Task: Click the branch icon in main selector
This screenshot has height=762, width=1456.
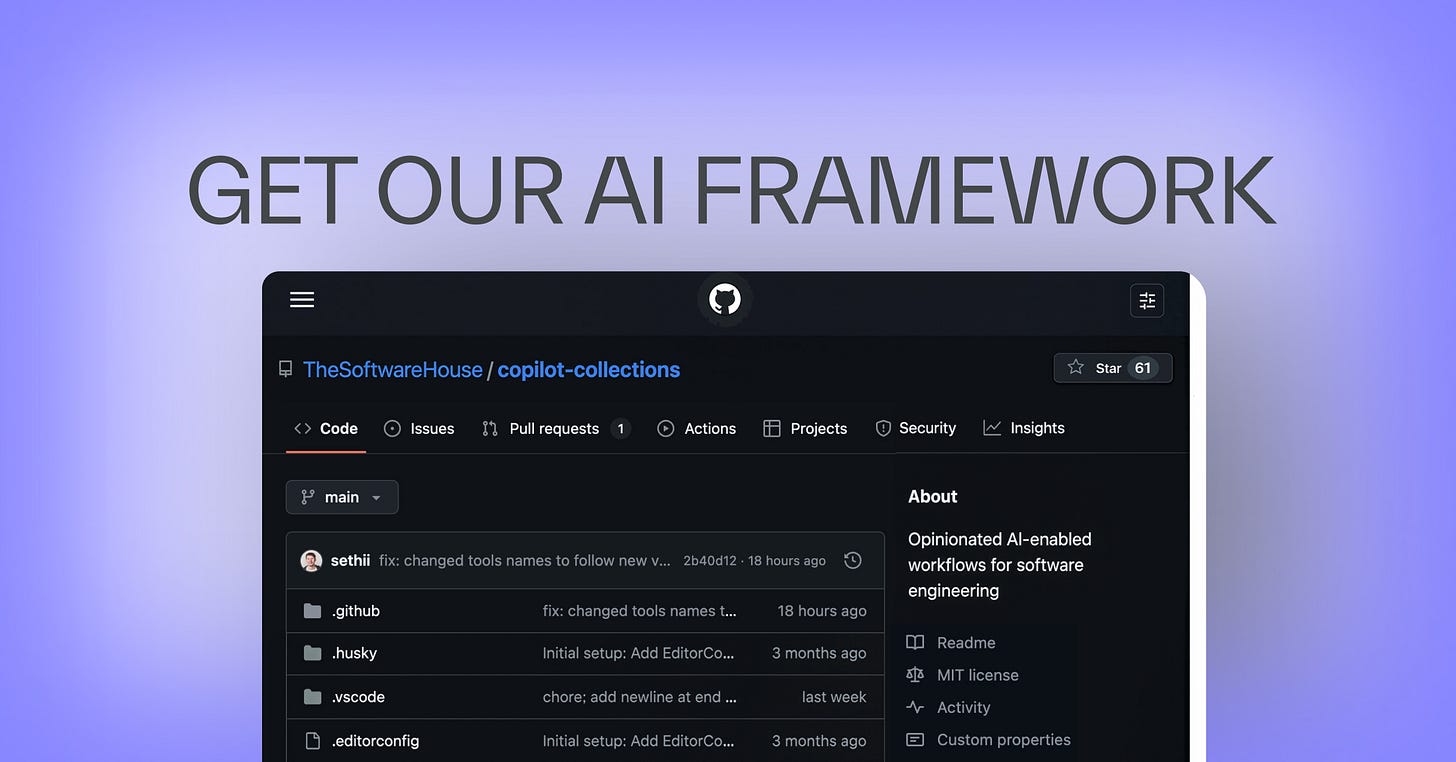Action: point(308,497)
